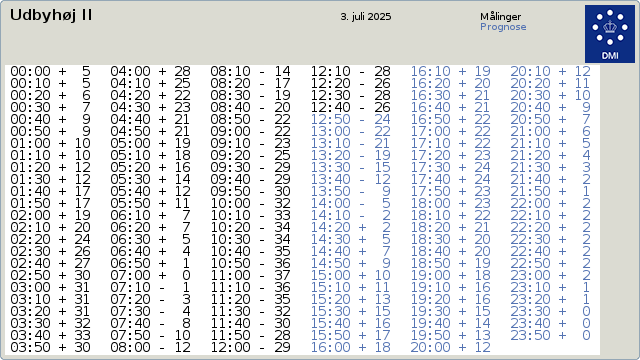Click the 08:10 - 14 measurement row

click(x=250, y=71)
